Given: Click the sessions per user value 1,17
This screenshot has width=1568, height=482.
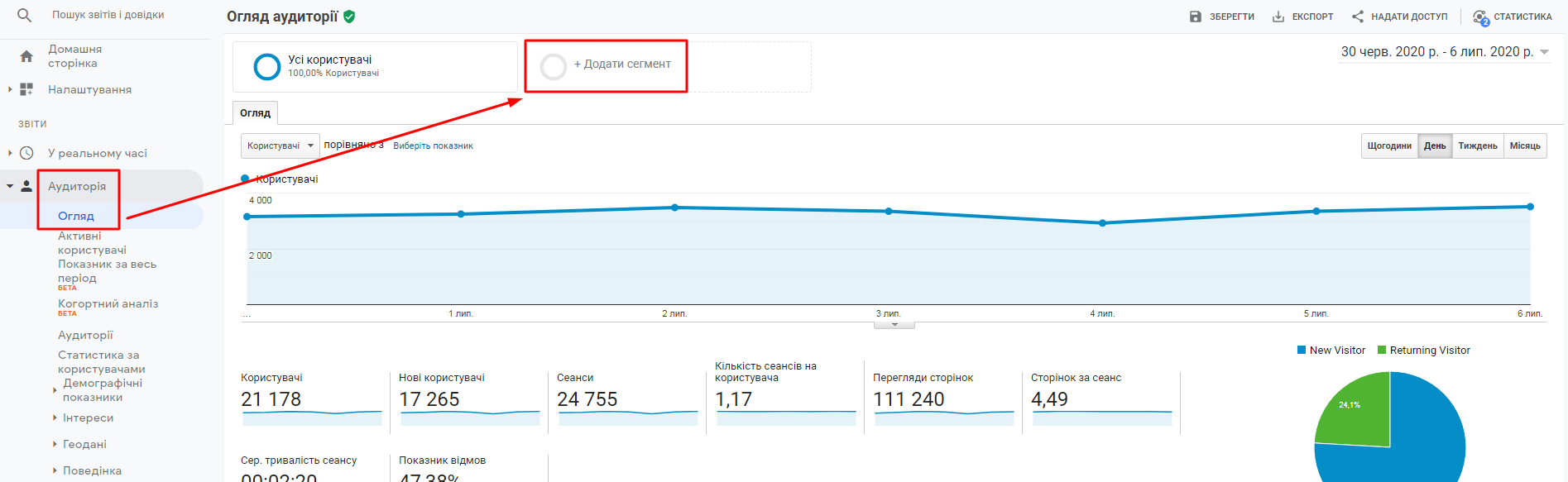Looking at the screenshot, I should (x=734, y=399).
